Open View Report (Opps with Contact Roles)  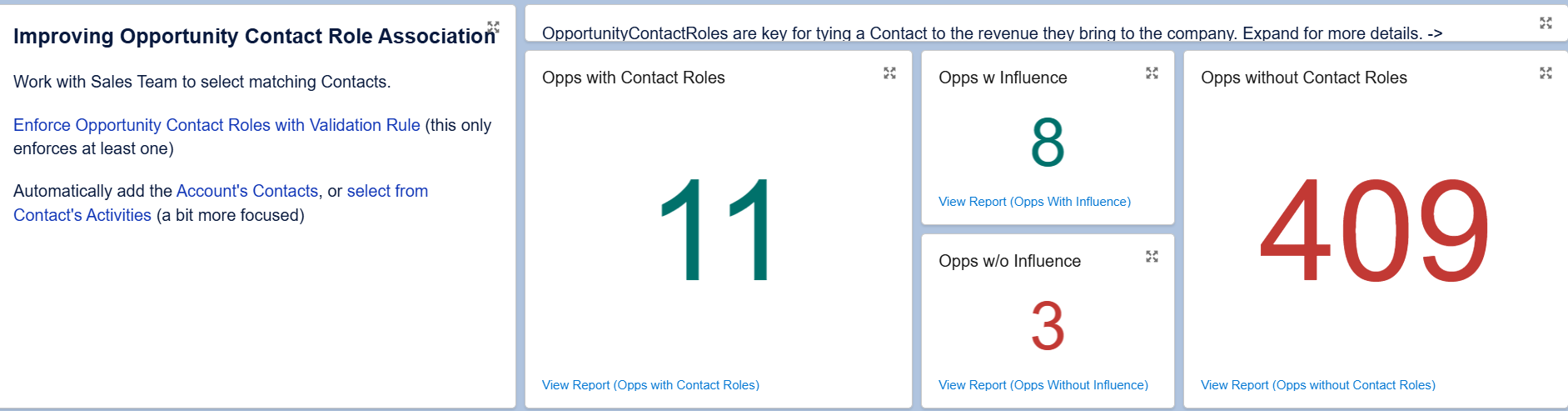pyautogui.click(x=650, y=385)
